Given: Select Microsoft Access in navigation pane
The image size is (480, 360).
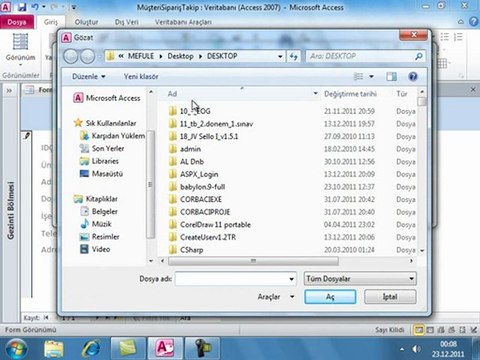Looking at the screenshot, I should (x=107, y=98).
